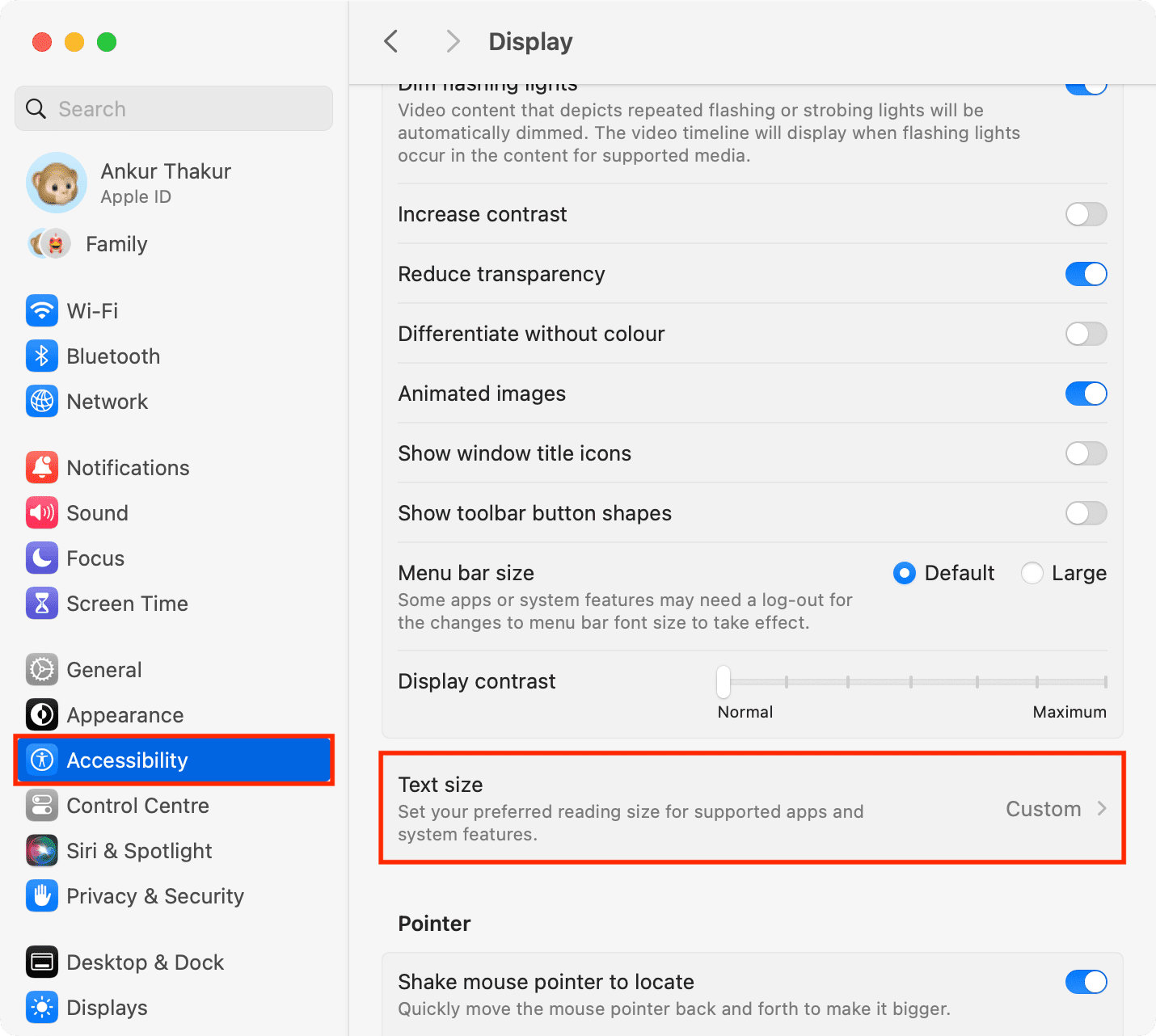Viewport: 1156px width, 1036px height.
Task: Select the Notifications bell icon
Action: 42,467
